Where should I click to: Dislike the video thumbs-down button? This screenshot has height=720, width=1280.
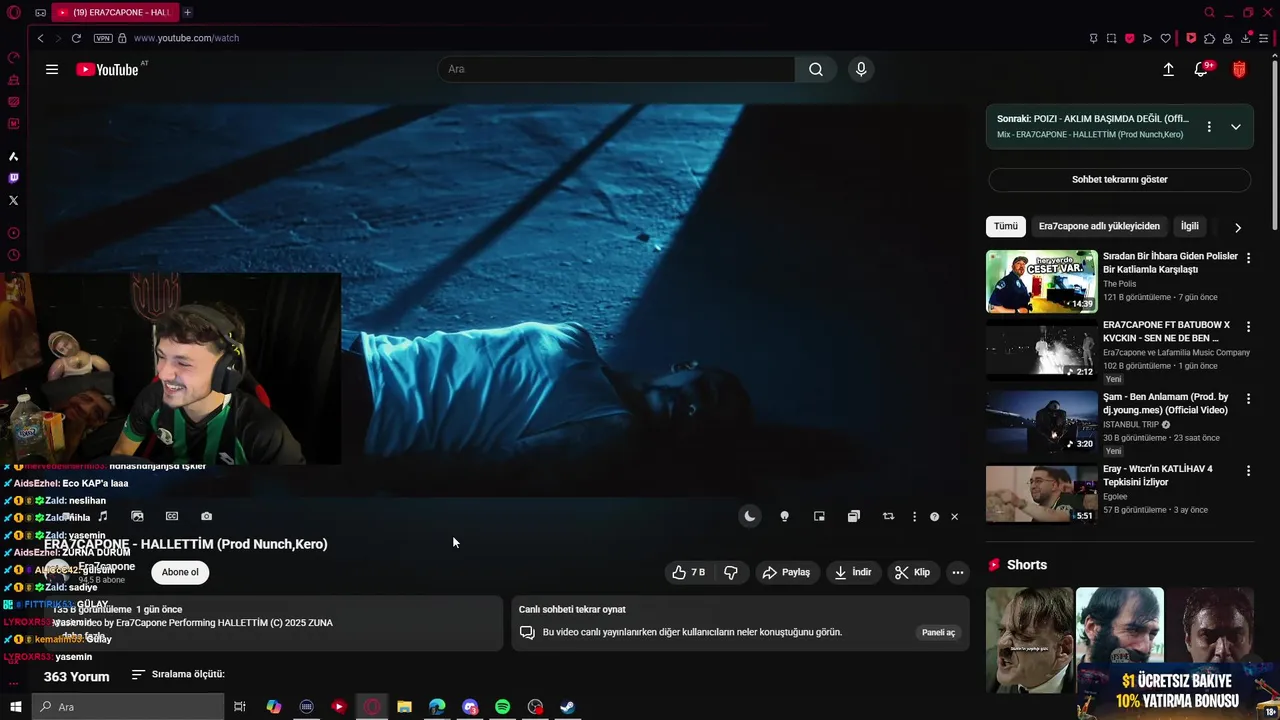point(731,572)
